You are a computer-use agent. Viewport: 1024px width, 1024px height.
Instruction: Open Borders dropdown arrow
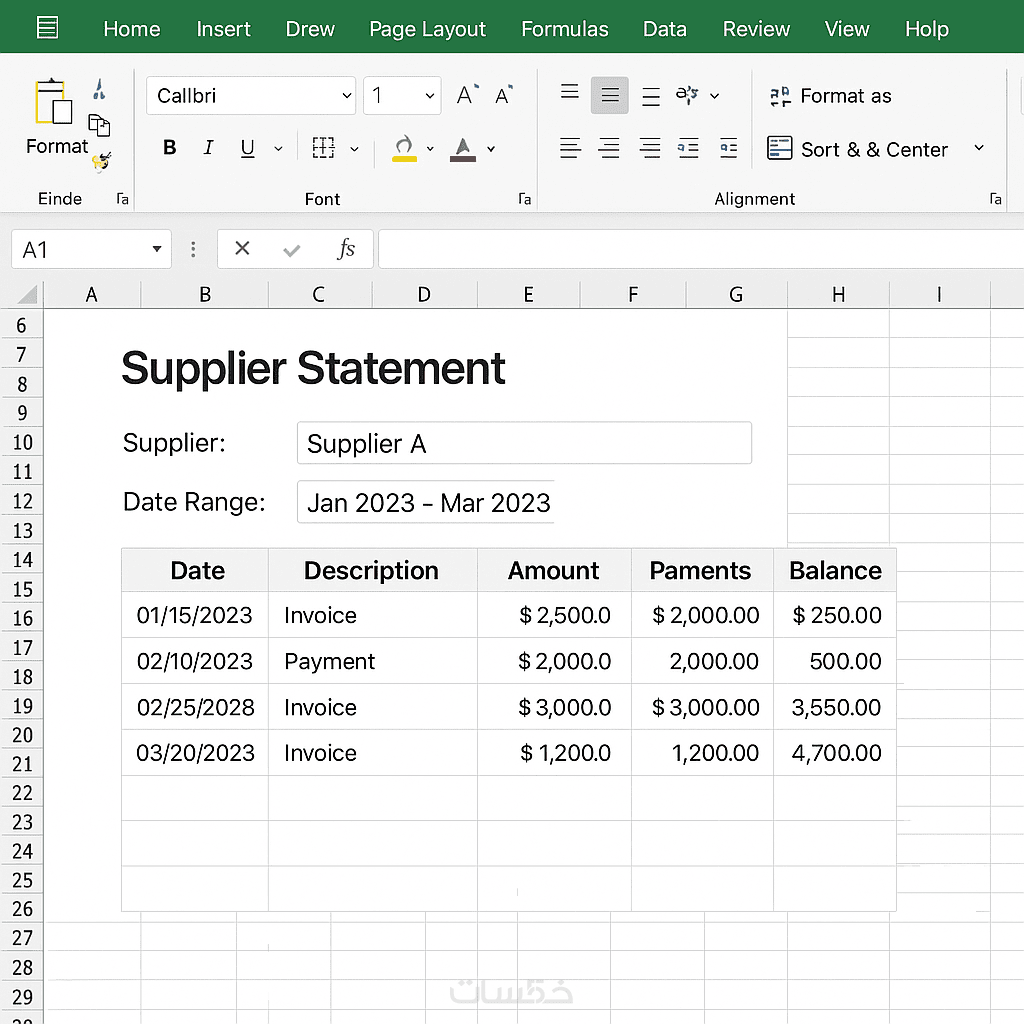click(x=355, y=149)
